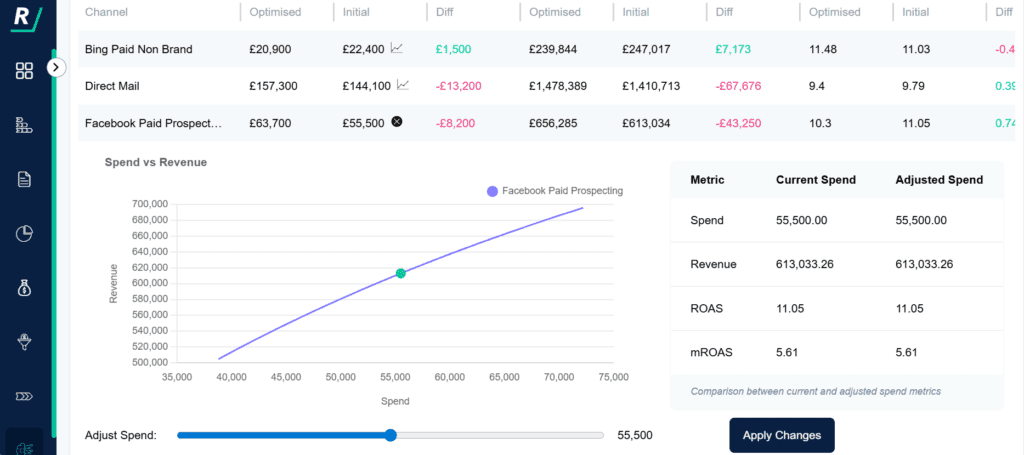
Task: Show the spend curve for Bing Paid Non Brand
Action: click(x=397, y=48)
